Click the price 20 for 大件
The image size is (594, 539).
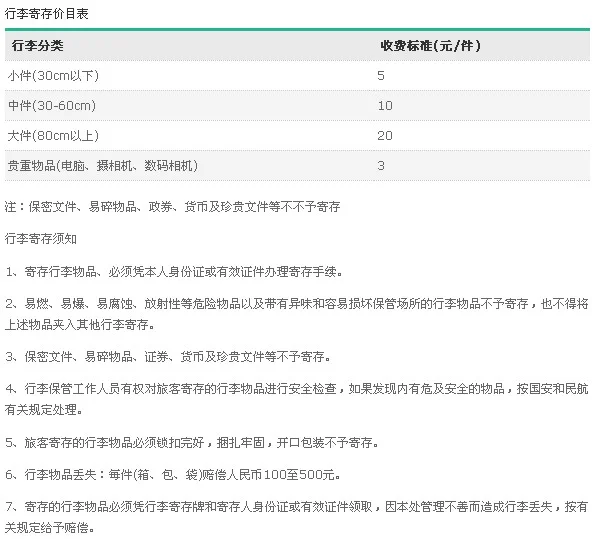tap(385, 135)
